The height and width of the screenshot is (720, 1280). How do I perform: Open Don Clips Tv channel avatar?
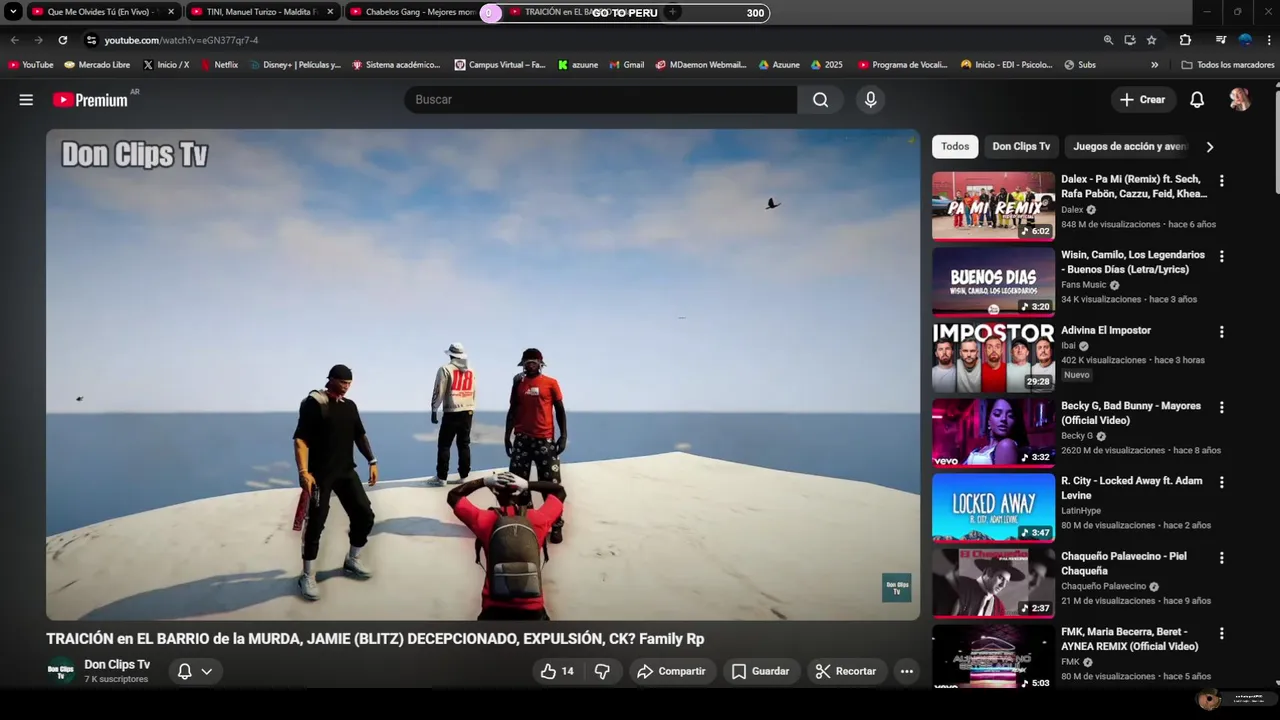[61, 671]
